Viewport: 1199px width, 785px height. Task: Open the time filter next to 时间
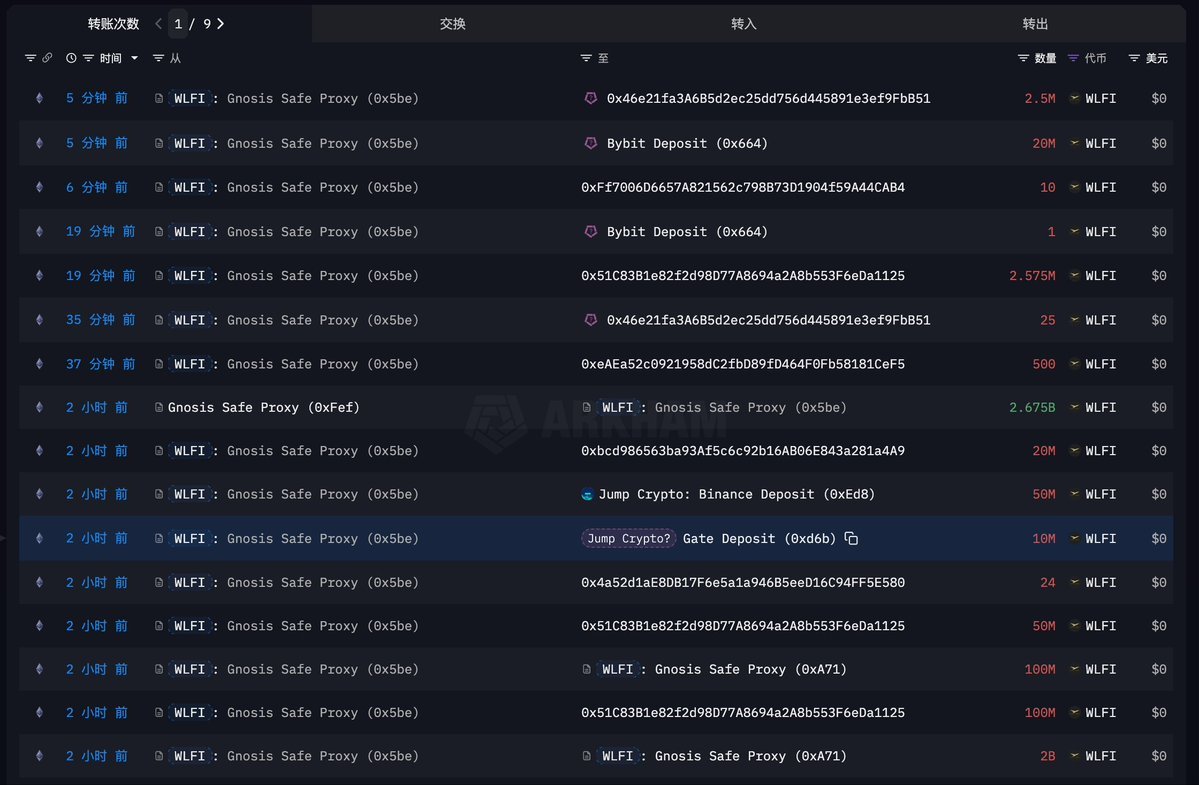(88, 58)
